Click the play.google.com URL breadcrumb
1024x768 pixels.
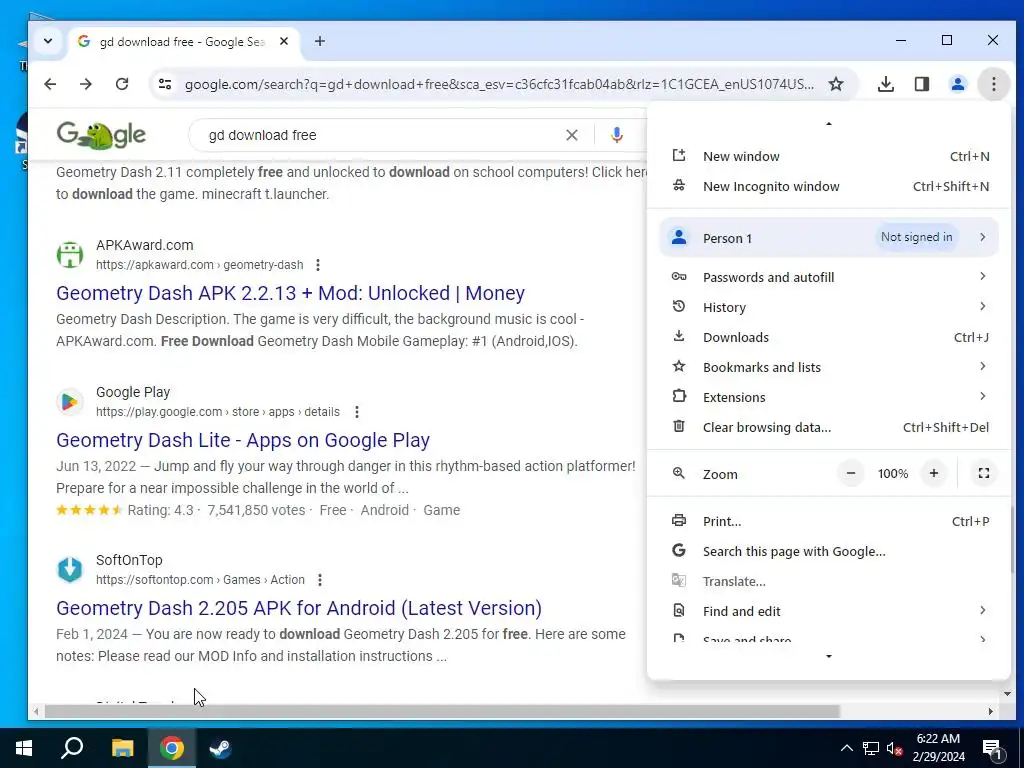(217, 412)
